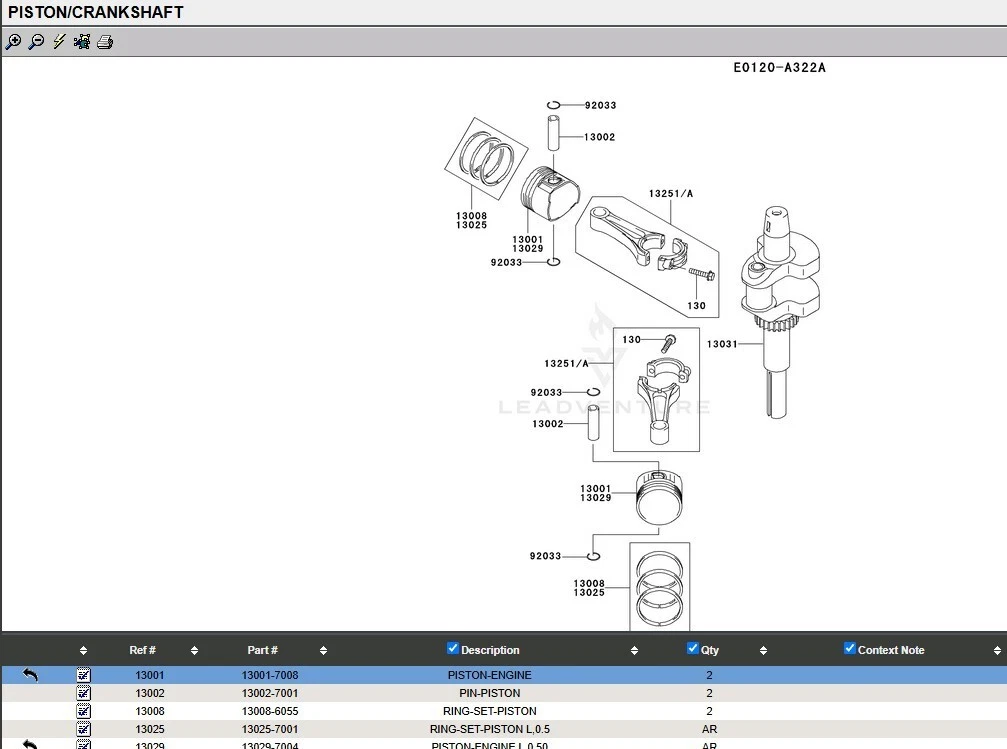
Task: Print the piston/crankshaft diagram
Action: tap(105, 42)
